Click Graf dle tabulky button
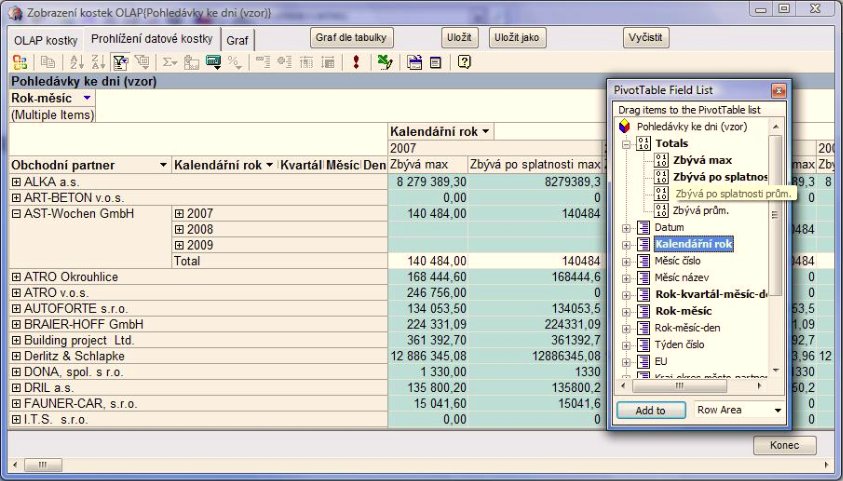The height and width of the screenshot is (481, 843). pyautogui.click(x=352, y=38)
